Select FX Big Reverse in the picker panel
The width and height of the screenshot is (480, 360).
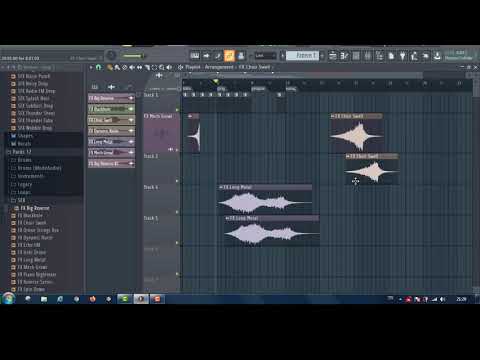click(x=112, y=98)
